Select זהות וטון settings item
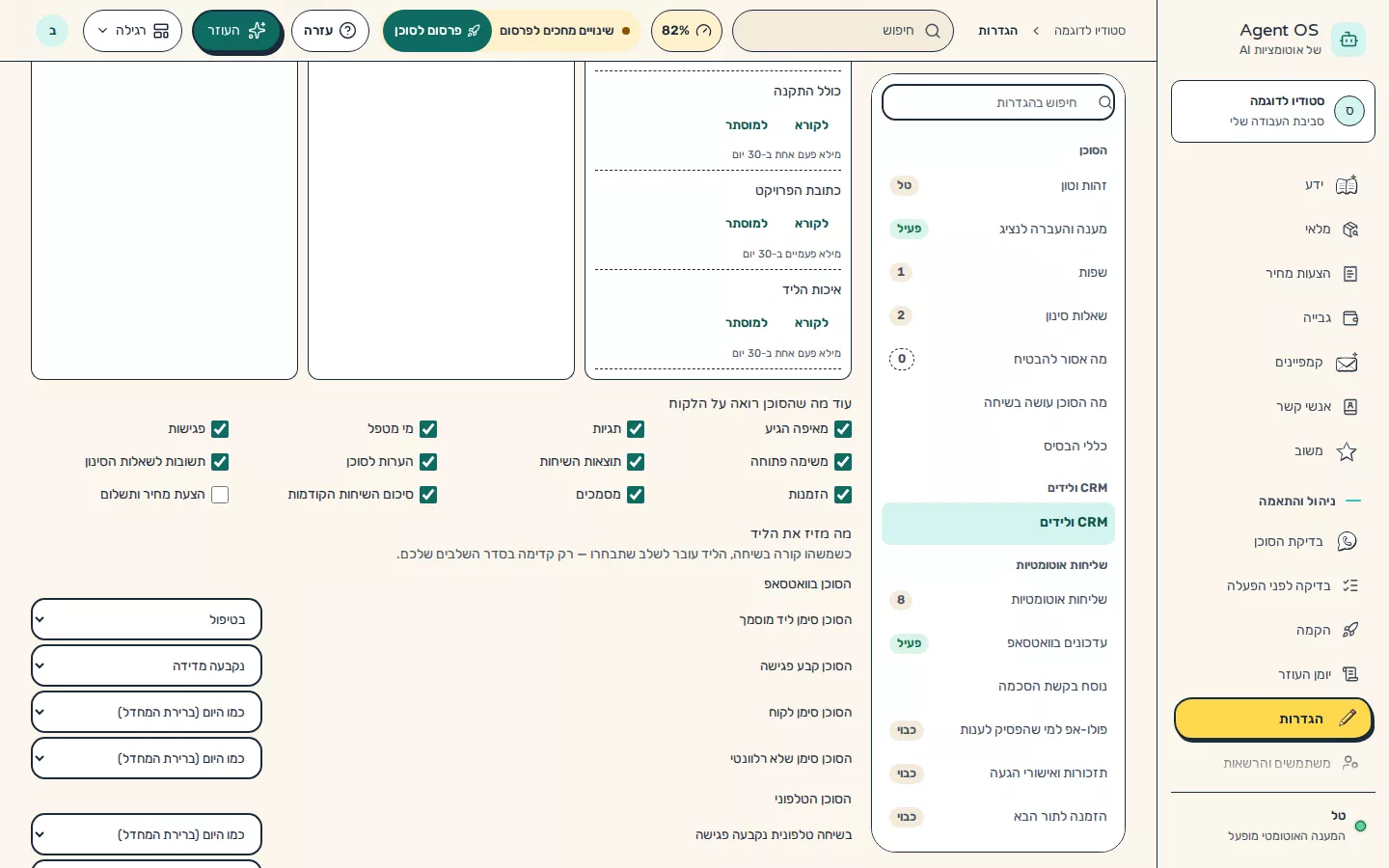Screen dimensions: 1389x868 (x=998, y=185)
